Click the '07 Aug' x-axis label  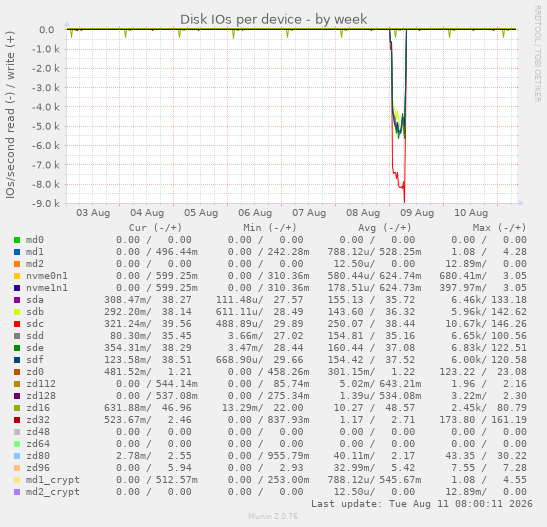click(x=309, y=213)
